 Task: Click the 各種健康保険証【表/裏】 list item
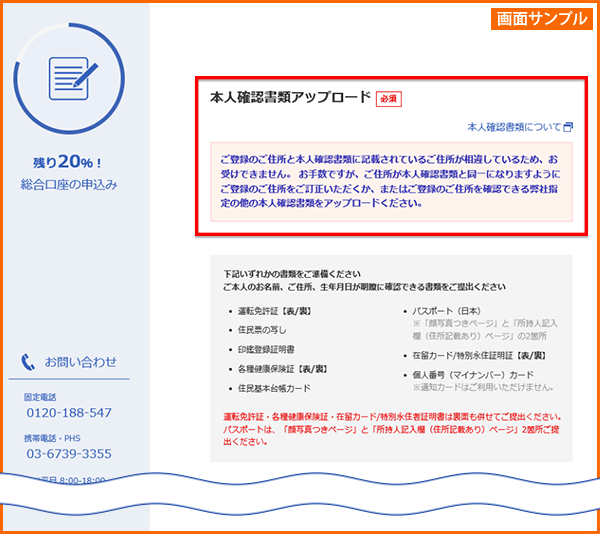coord(283,369)
